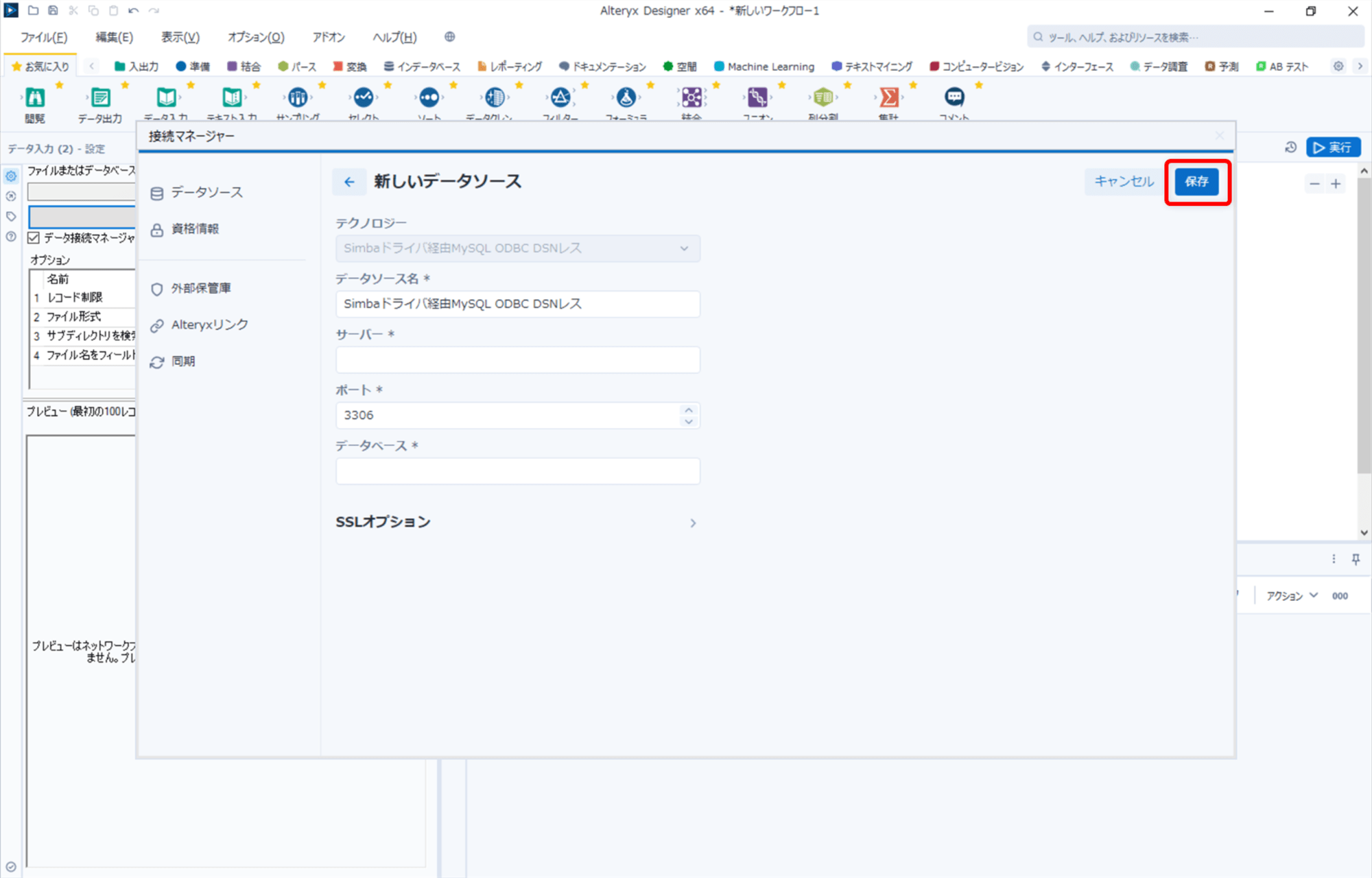Open the help question mark side tab
This screenshot has width=1372, height=878.
(x=11, y=237)
